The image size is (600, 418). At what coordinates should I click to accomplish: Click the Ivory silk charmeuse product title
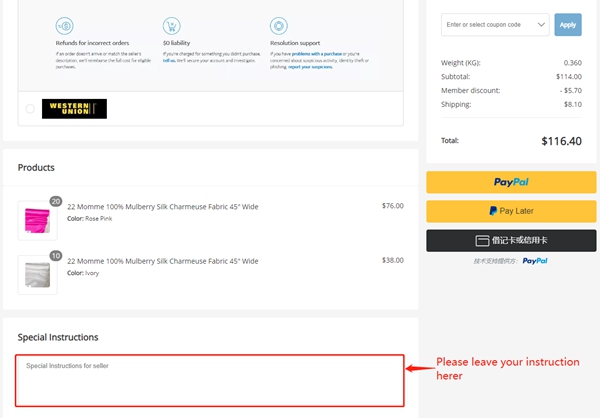[162, 261]
